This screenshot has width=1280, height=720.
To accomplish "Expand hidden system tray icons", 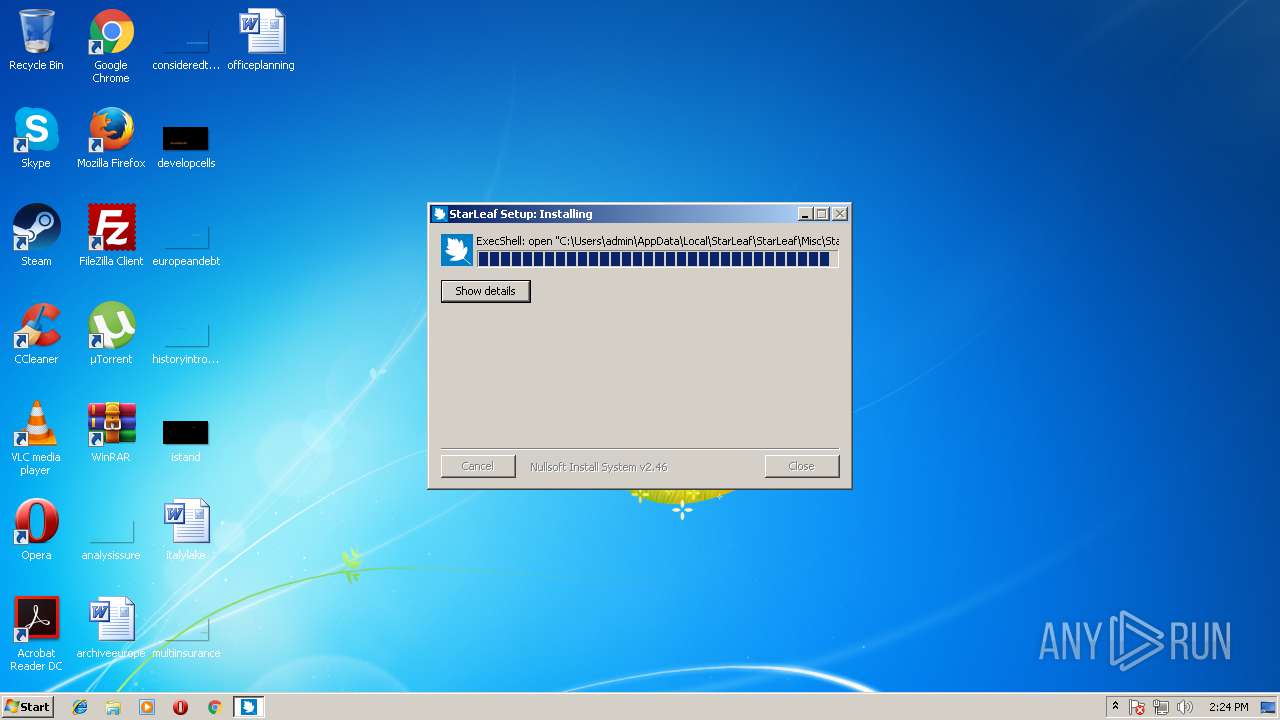I will click(x=1115, y=707).
